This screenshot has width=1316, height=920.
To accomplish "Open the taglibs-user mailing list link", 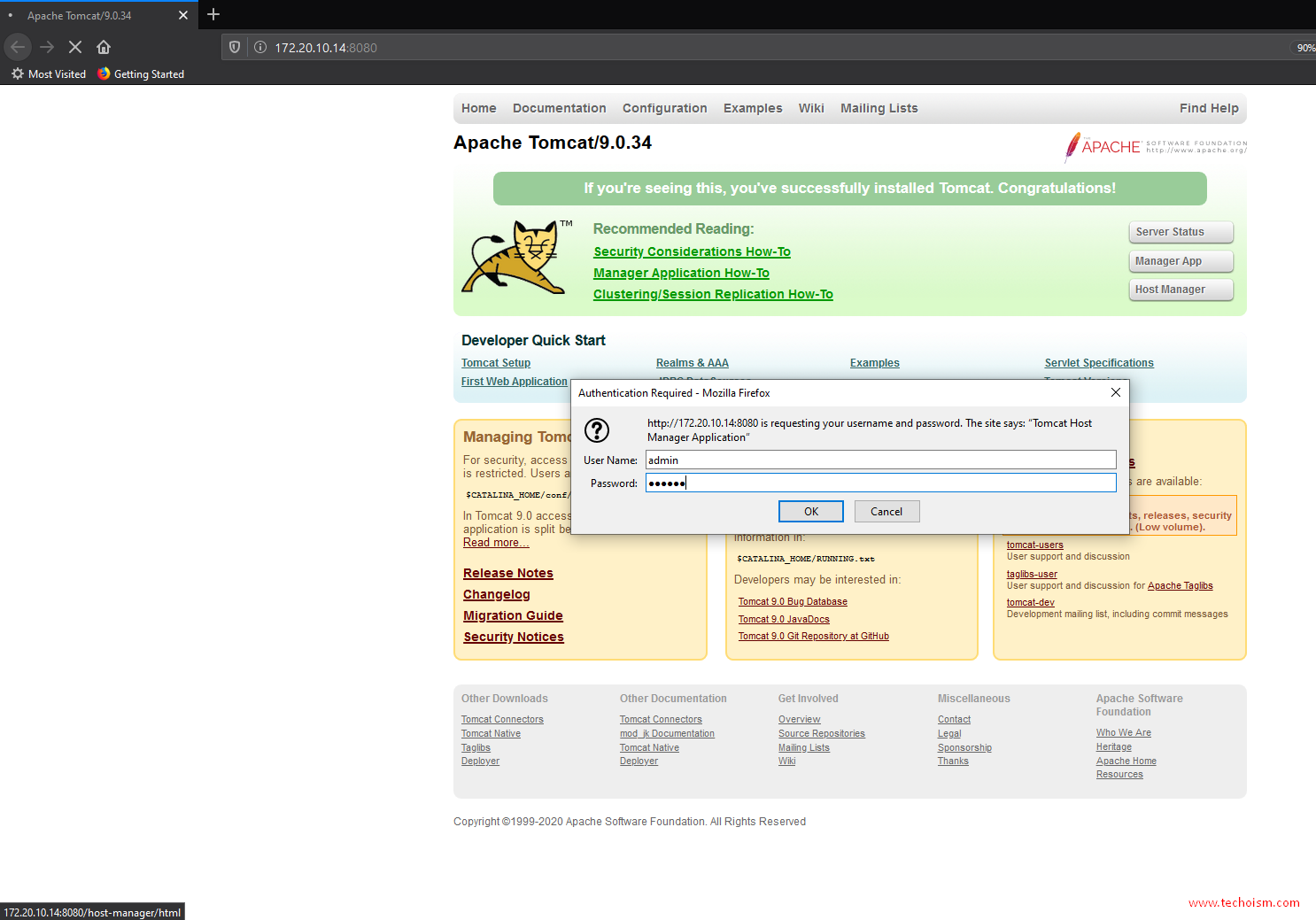I will 1032,575.
